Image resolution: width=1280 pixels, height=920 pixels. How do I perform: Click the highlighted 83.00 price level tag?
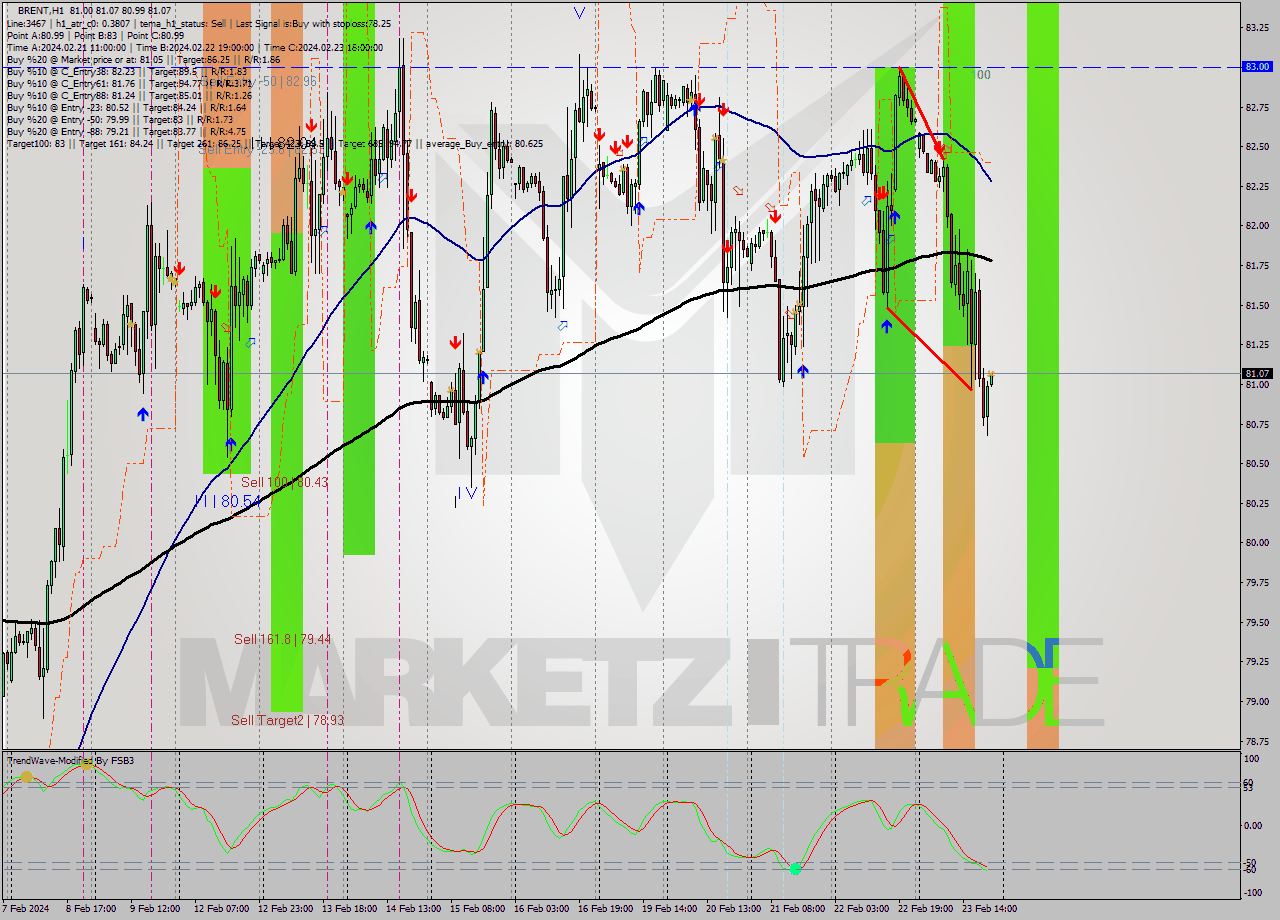pos(1257,67)
